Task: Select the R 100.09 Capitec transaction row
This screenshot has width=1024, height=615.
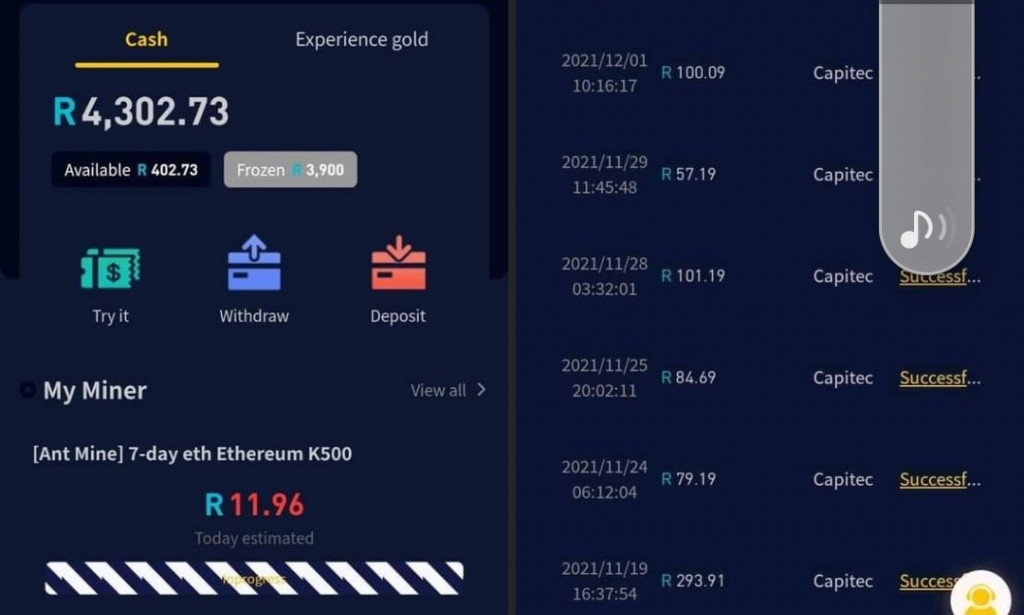Action: coord(720,73)
